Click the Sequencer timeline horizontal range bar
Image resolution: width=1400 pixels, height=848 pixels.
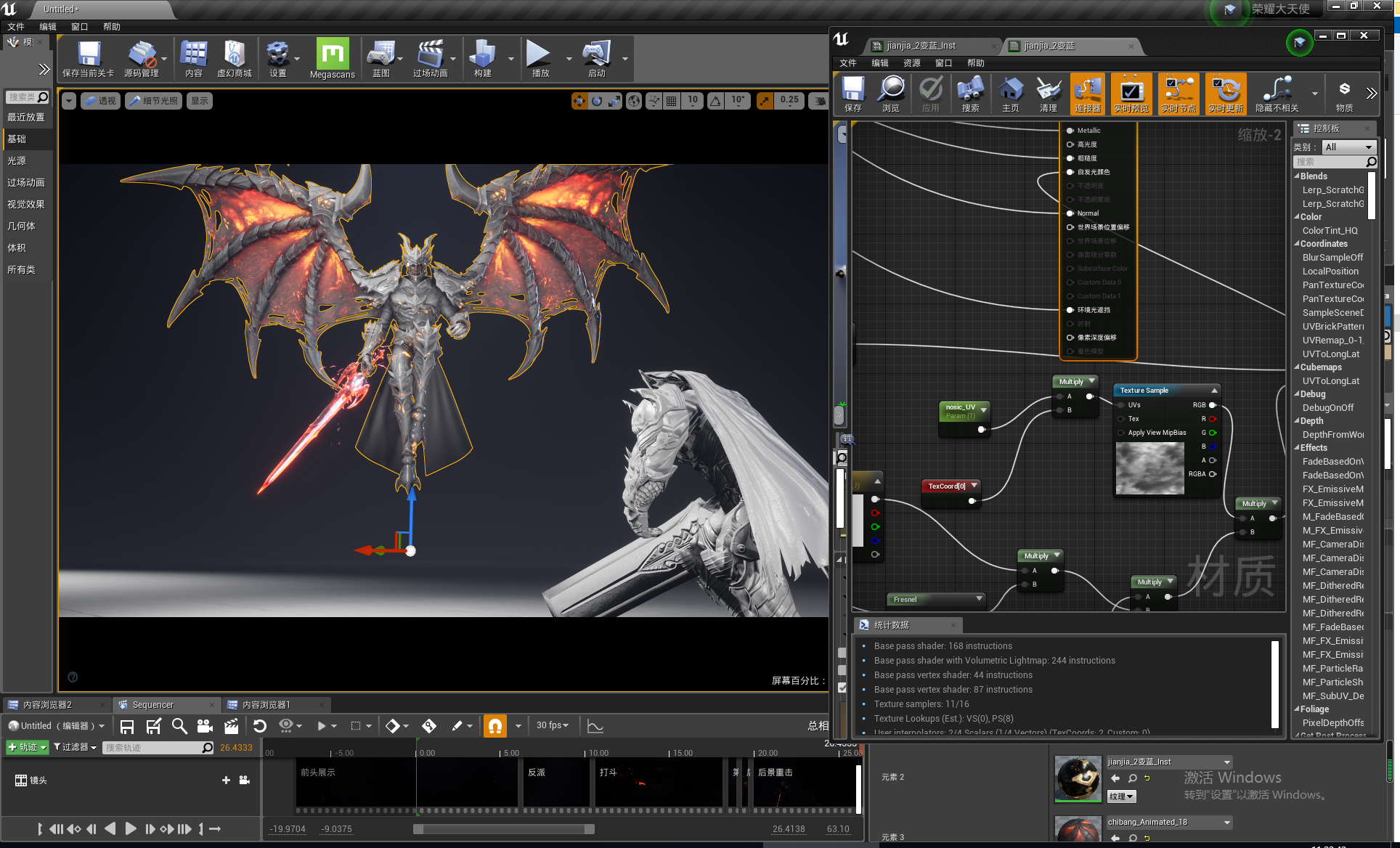coord(504,829)
